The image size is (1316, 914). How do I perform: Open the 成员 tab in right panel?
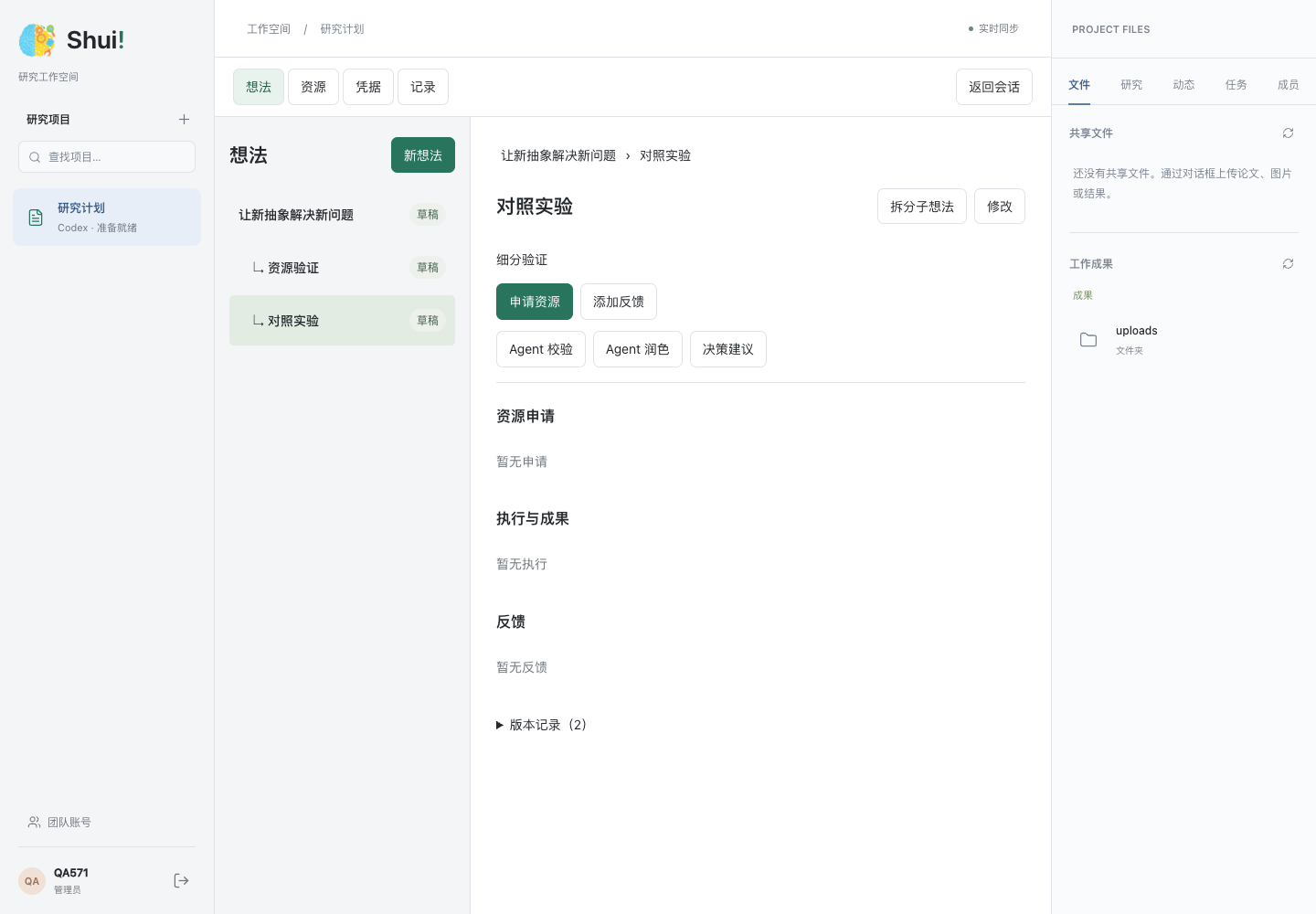point(1288,85)
